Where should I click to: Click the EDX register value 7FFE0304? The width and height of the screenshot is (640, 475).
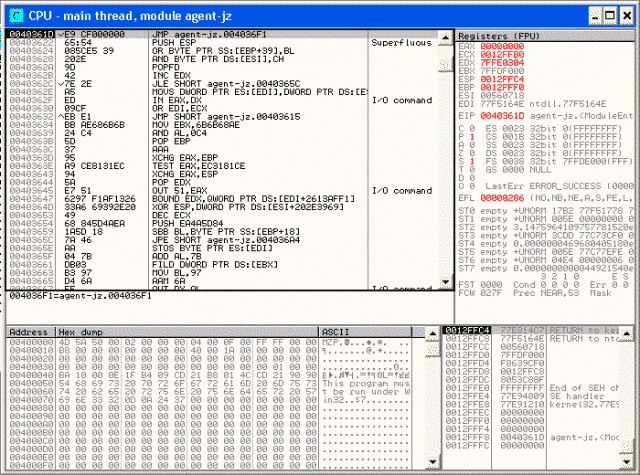(x=502, y=63)
